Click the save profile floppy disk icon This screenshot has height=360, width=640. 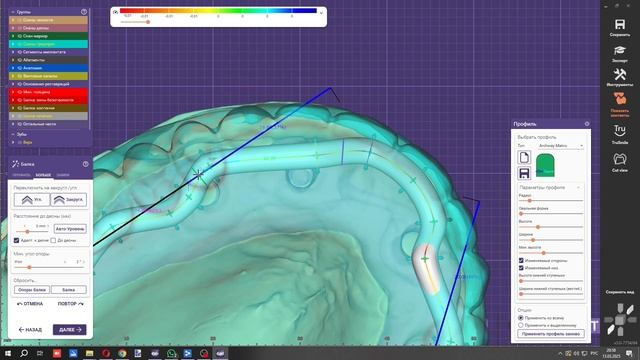524,173
